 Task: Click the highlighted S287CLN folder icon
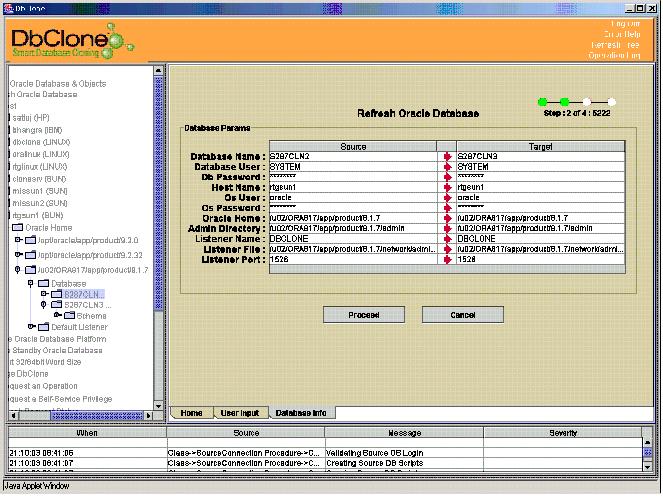coord(56,294)
